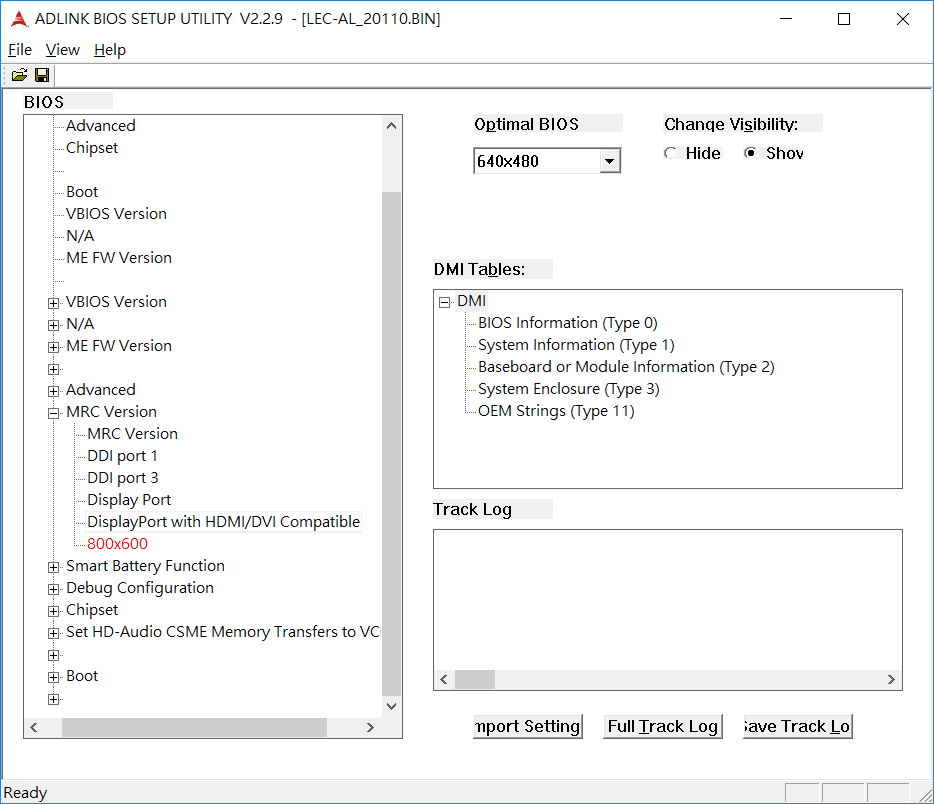Open the View menu
Viewport: 934px width, 804px height.
click(x=63, y=50)
